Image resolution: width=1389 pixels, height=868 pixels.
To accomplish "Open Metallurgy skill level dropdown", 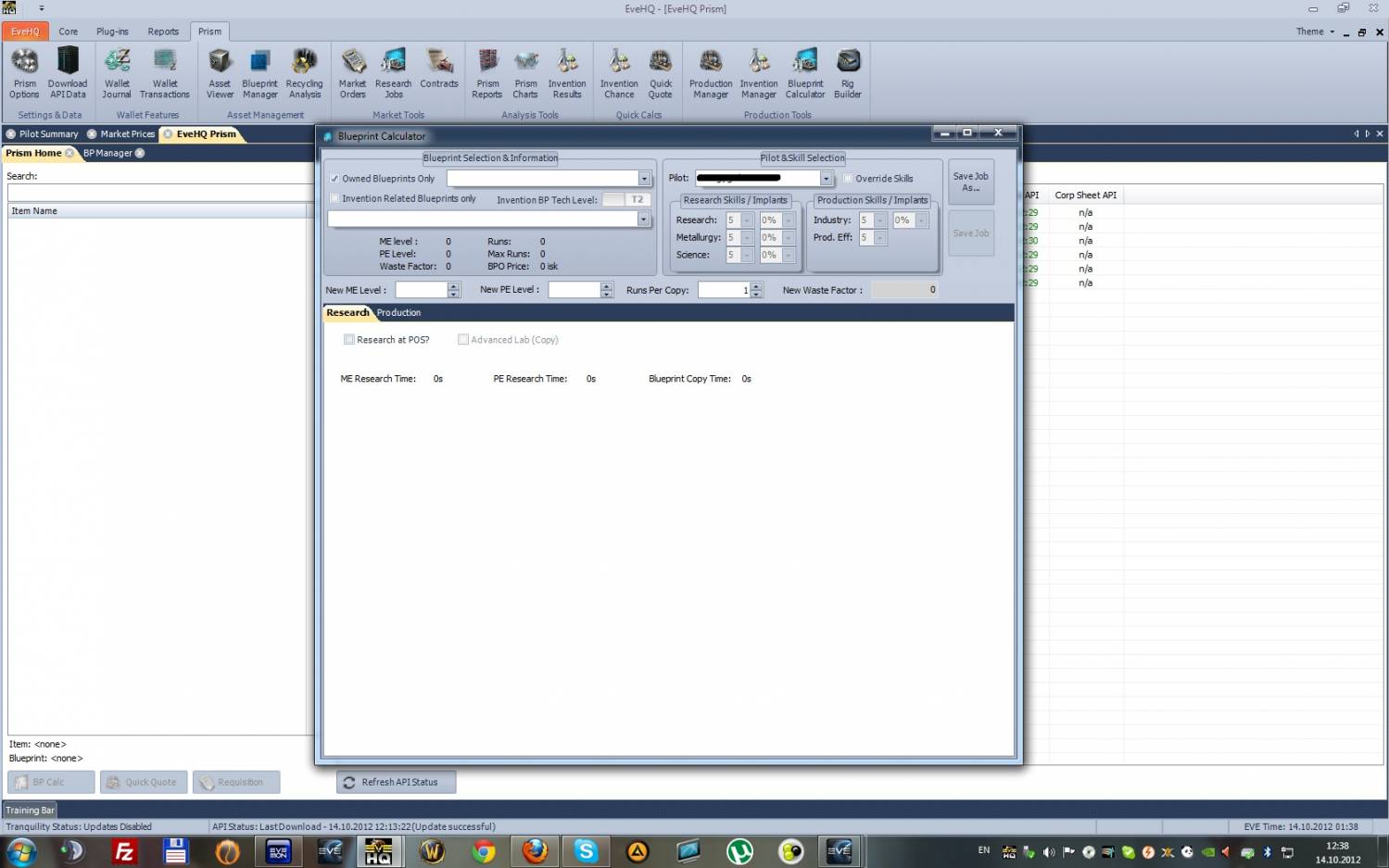I will click(x=747, y=237).
